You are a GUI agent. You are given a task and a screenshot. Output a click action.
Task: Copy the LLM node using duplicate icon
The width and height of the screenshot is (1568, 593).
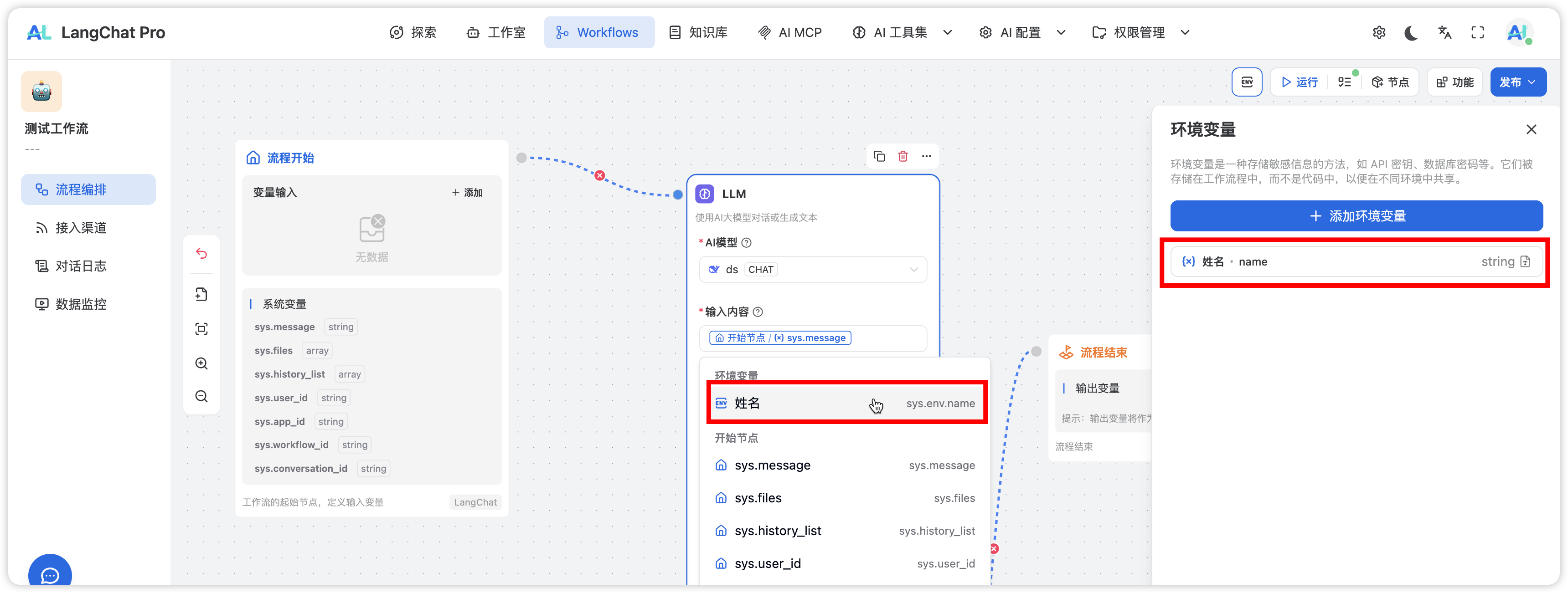(x=879, y=156)
